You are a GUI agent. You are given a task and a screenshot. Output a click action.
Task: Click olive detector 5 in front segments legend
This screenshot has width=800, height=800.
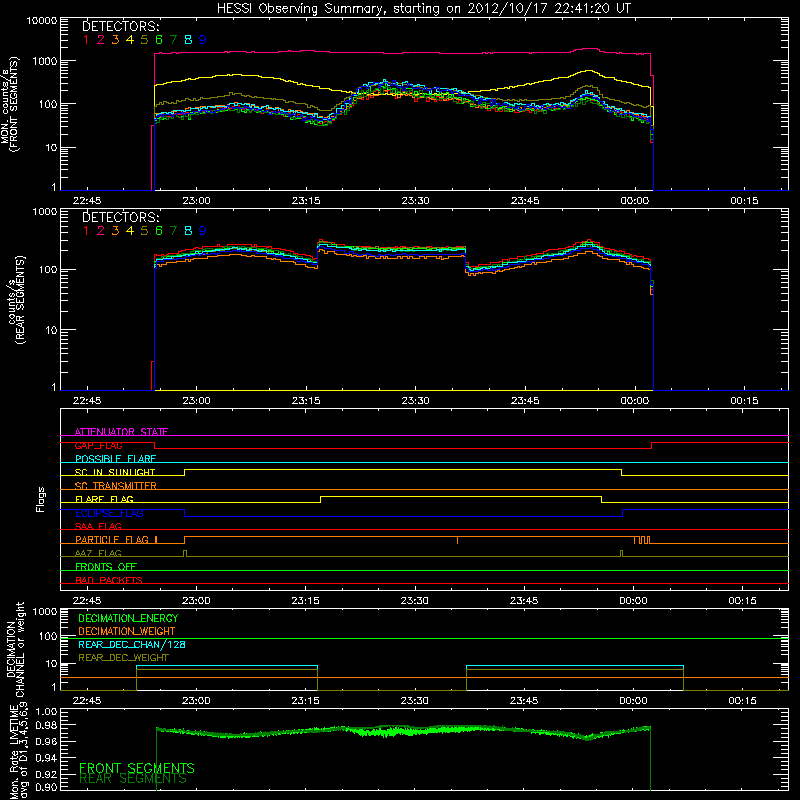(x=144, y=40)
